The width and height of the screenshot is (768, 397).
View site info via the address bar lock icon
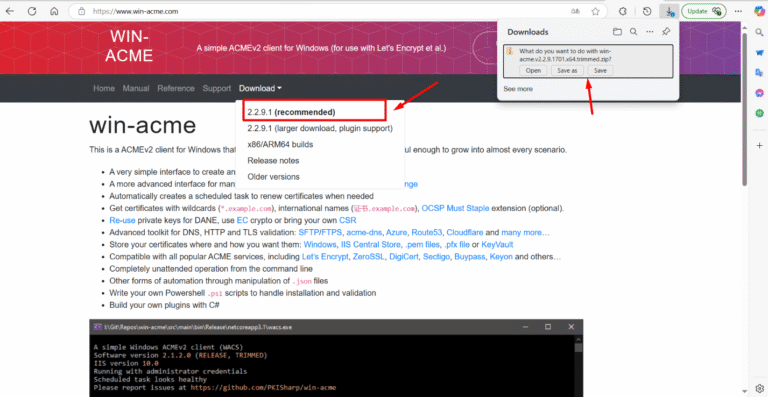tap(82, 11)
